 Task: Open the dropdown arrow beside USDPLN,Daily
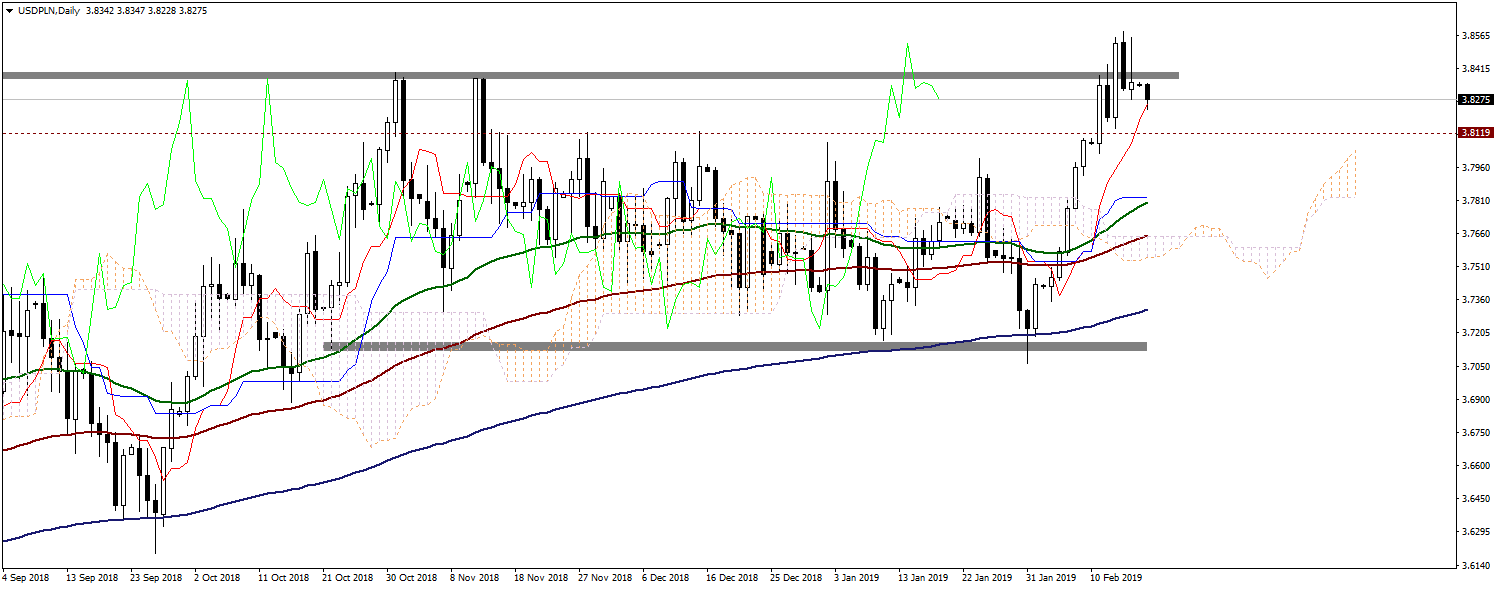(9, 9)
